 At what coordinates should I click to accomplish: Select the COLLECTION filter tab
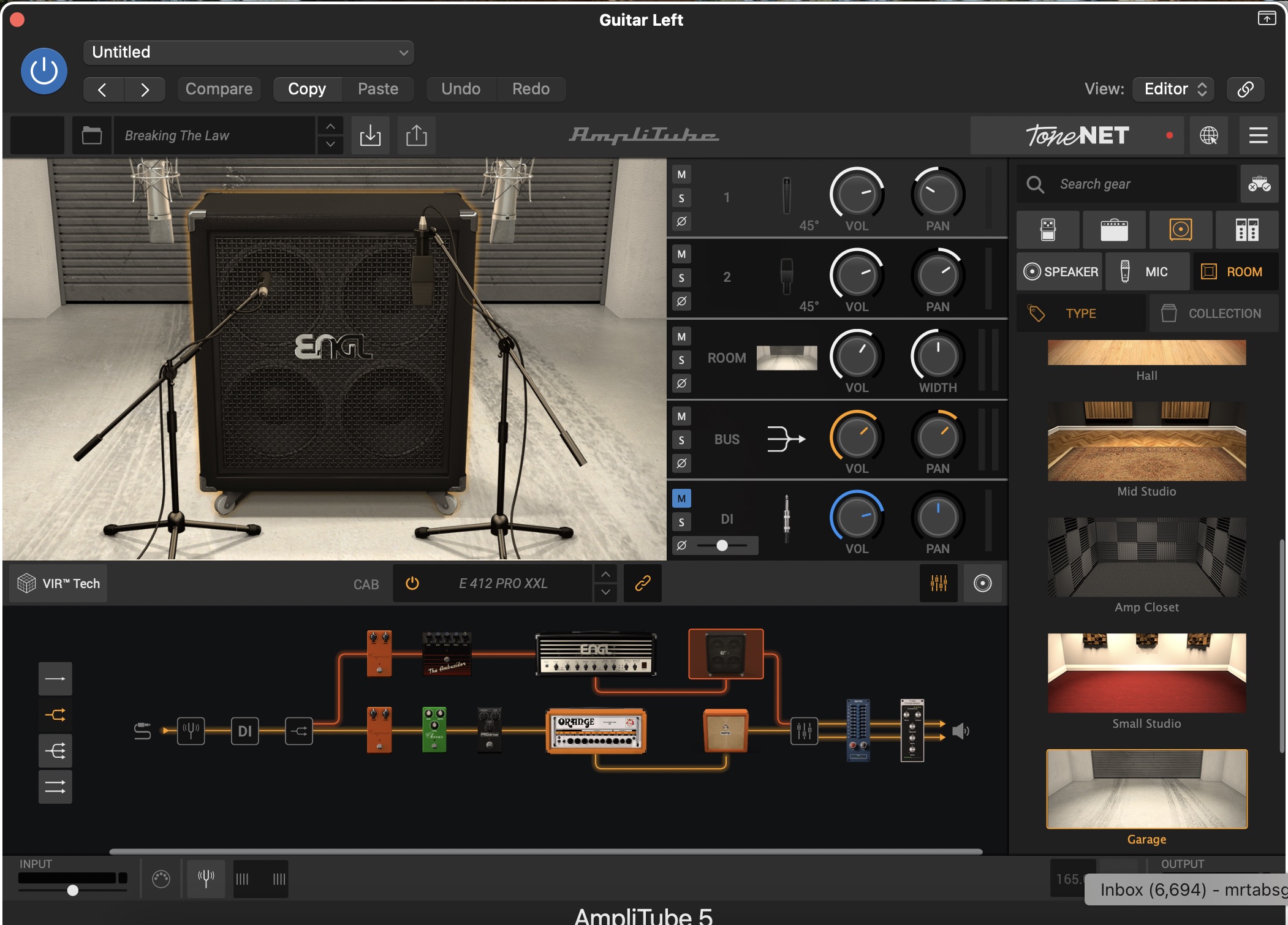[1214, 314]
